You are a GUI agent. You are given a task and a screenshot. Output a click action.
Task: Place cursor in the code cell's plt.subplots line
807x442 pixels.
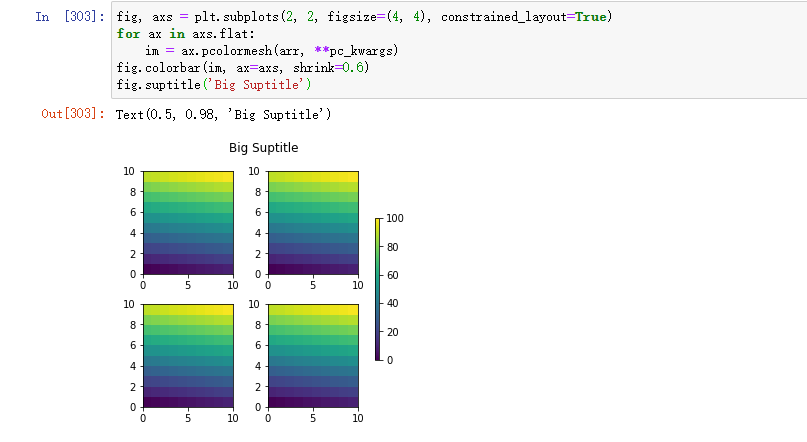tap(364, 17)
